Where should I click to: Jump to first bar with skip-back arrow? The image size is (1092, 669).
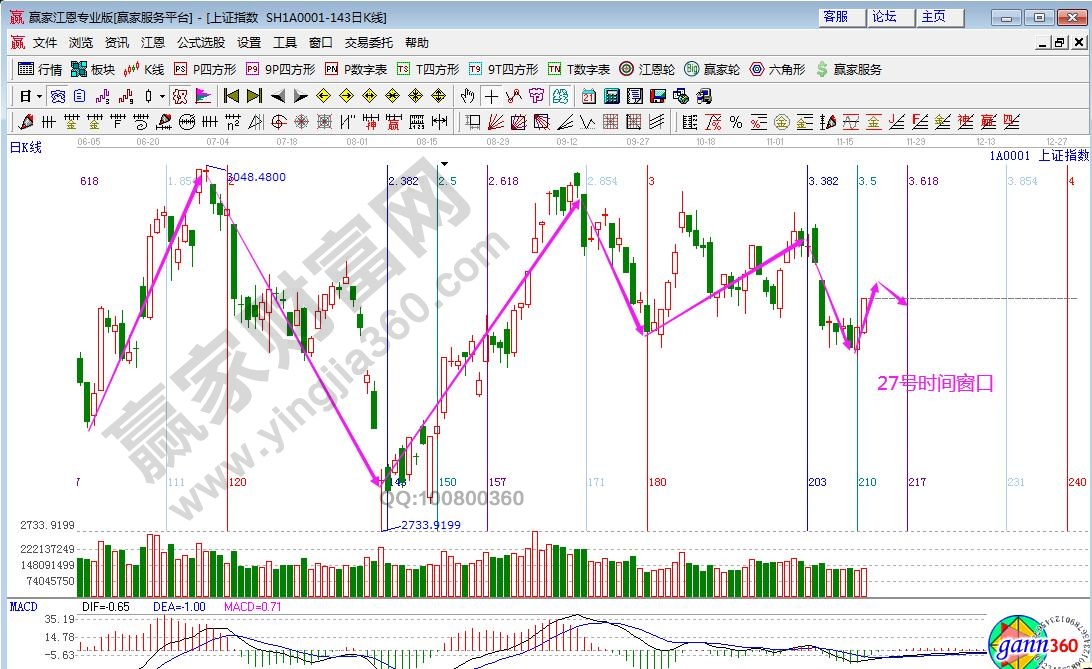point(231,96)
